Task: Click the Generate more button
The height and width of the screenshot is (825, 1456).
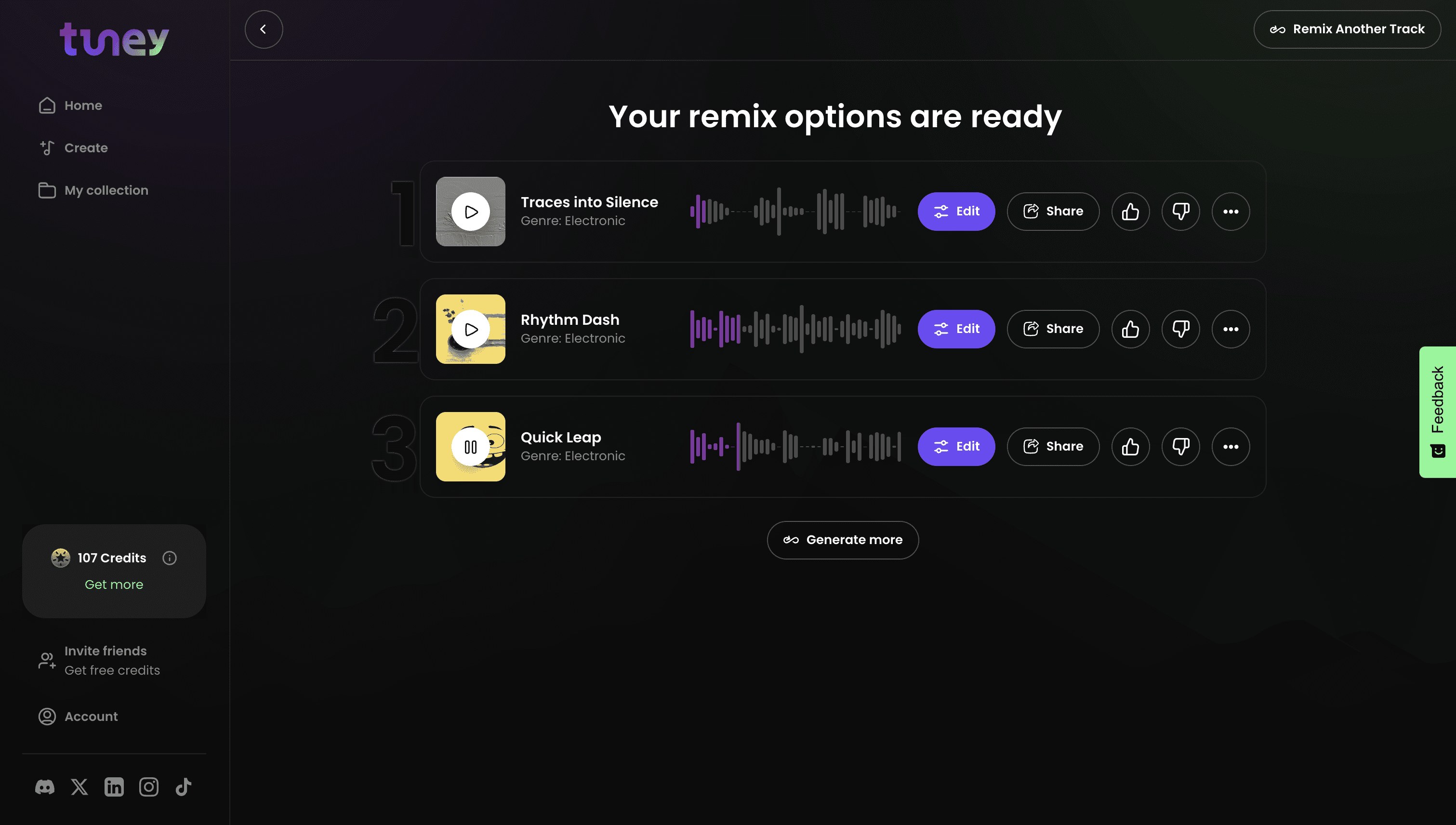Action: [843, 540]
